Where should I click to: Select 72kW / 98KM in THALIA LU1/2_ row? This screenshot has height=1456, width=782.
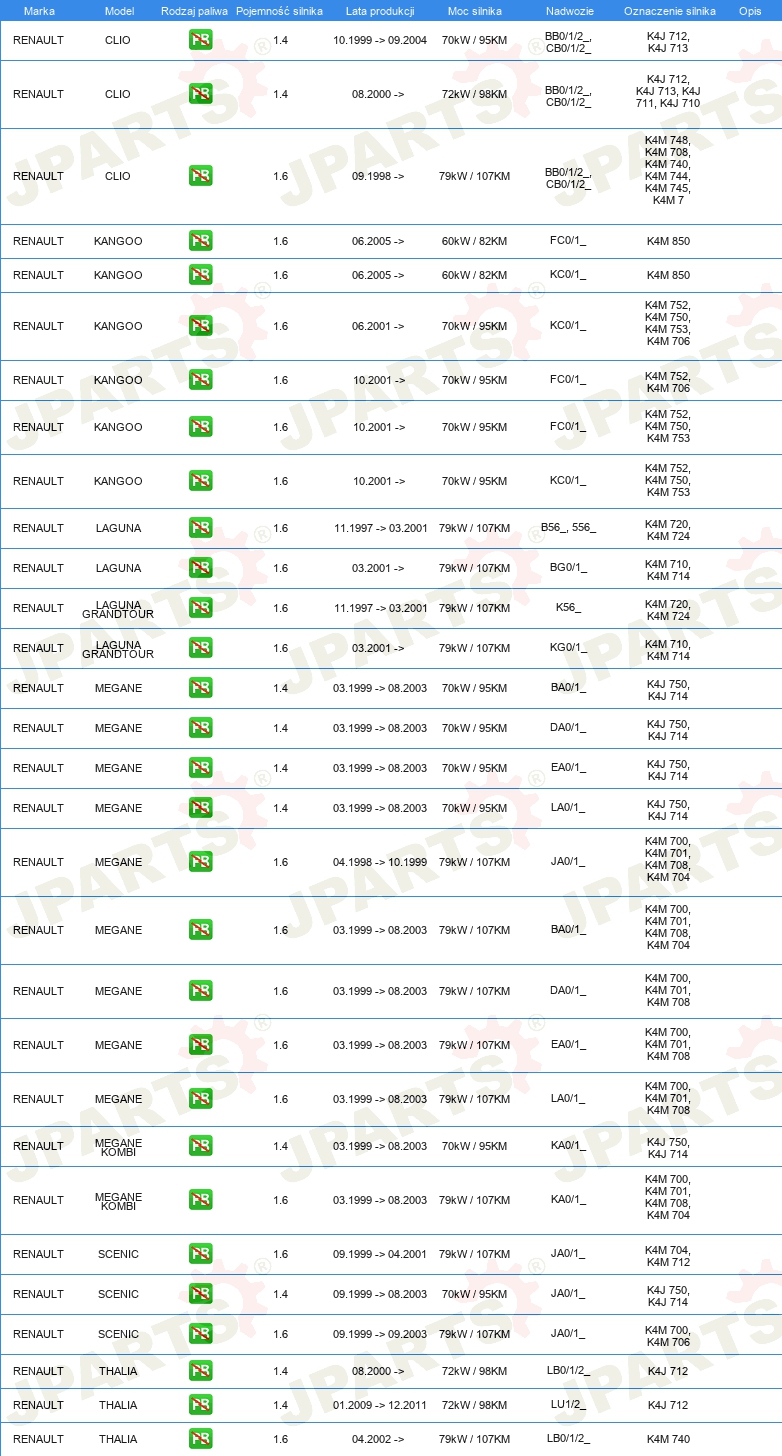(x=474, y=1405)
